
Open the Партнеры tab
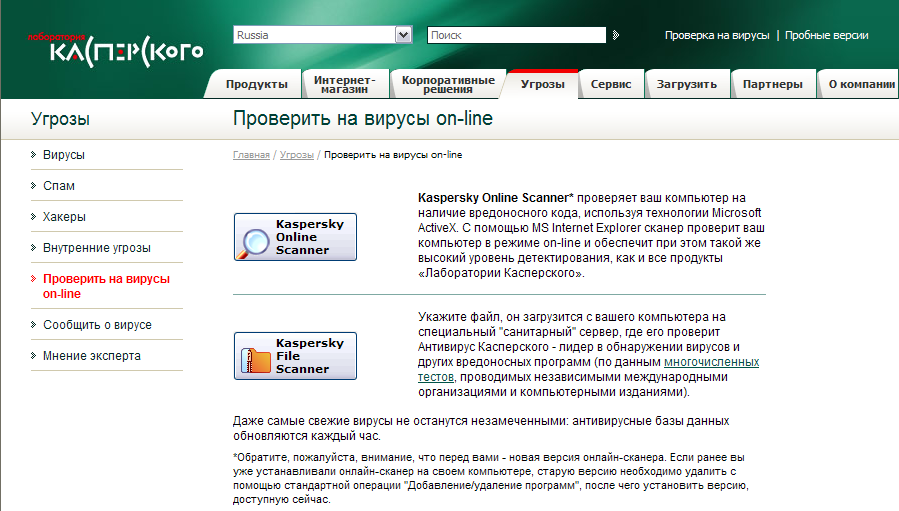(773, 84)
